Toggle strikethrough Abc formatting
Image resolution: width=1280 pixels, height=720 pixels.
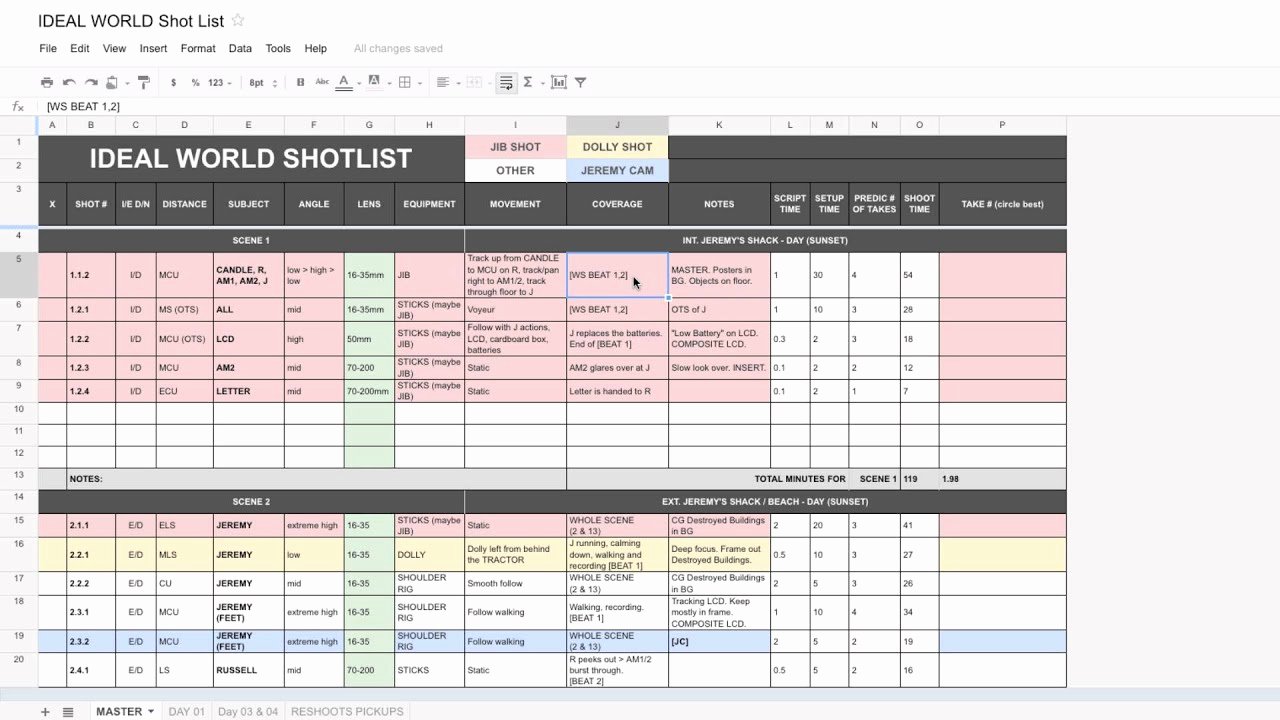pyautogui.click(x=322, y=82)
